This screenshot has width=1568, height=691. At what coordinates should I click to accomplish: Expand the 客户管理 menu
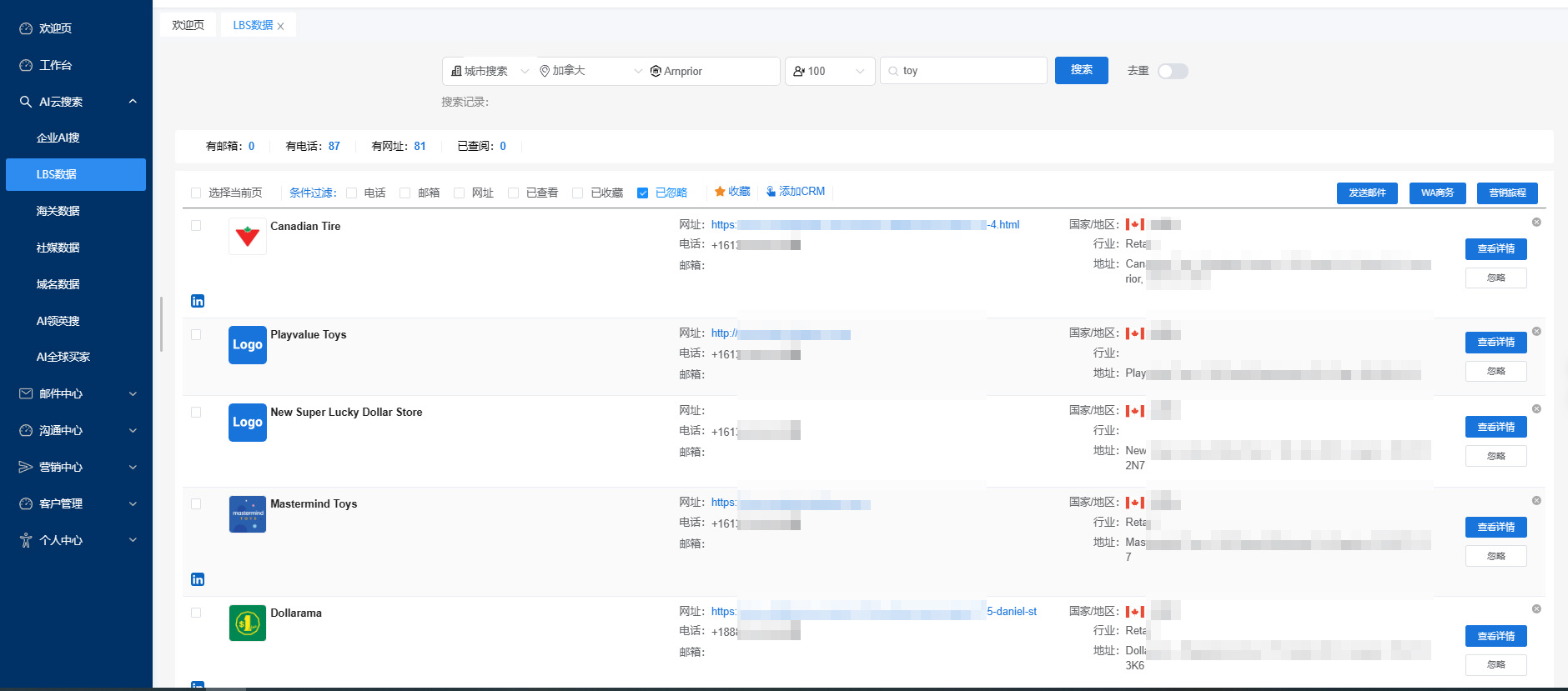(133, 503)
